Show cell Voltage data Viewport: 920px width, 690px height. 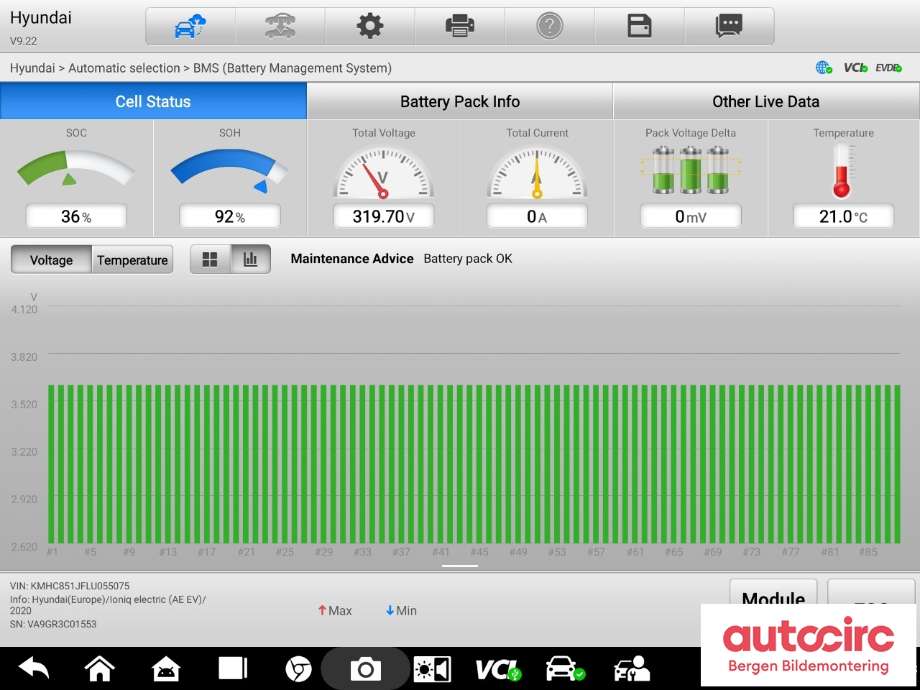(x=51, y=260)
